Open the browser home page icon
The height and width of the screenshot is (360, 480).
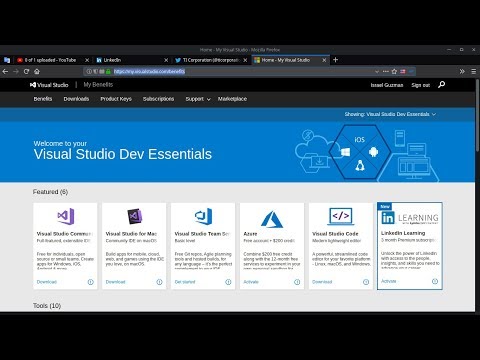37,71
